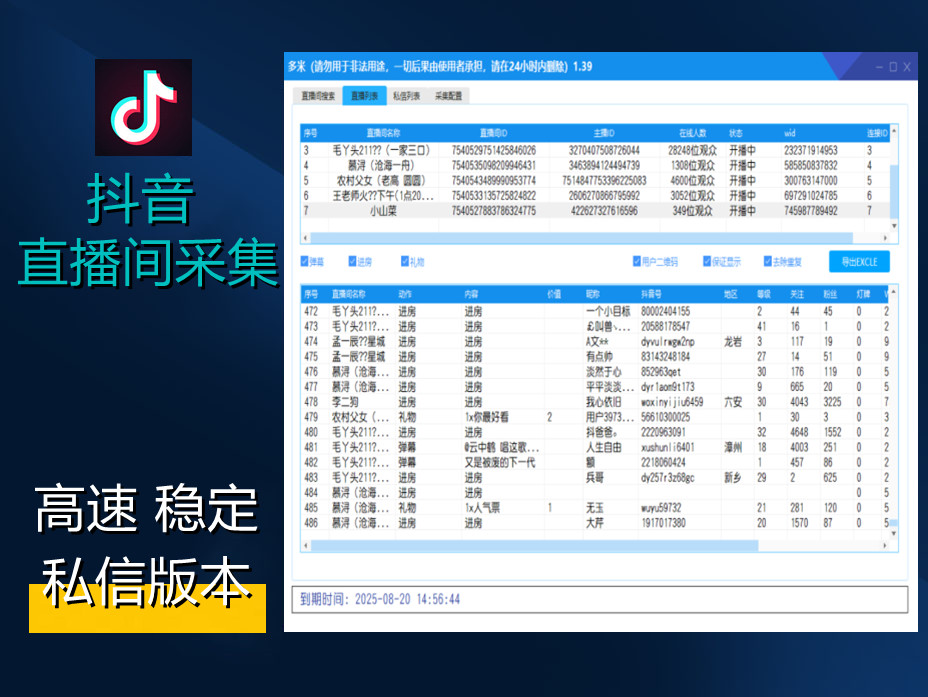Switch to the 私信列表 tab
928x697 pixels.
(407, 96)
